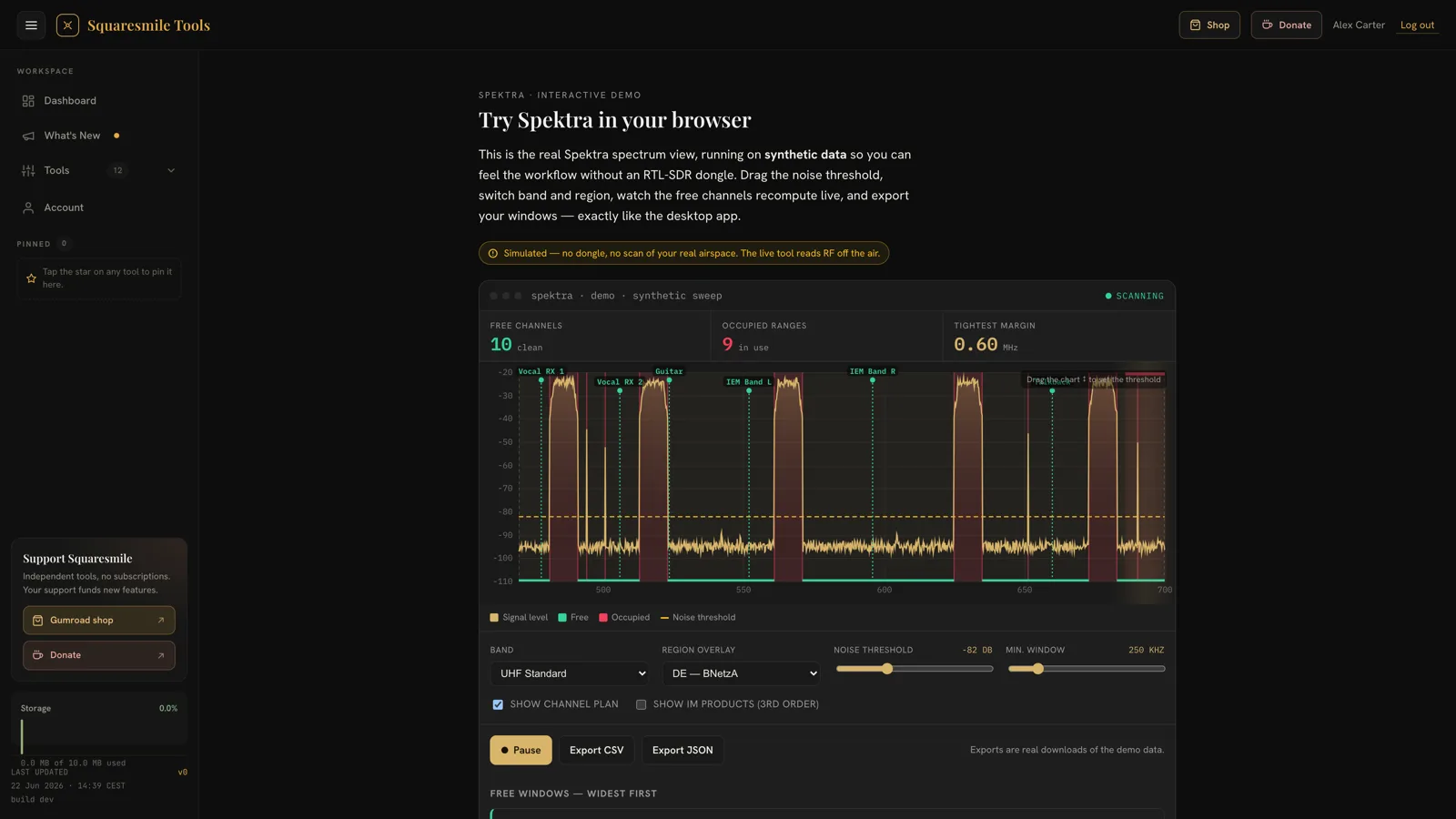Click the Squaresmile Tools logo icon

67,25
